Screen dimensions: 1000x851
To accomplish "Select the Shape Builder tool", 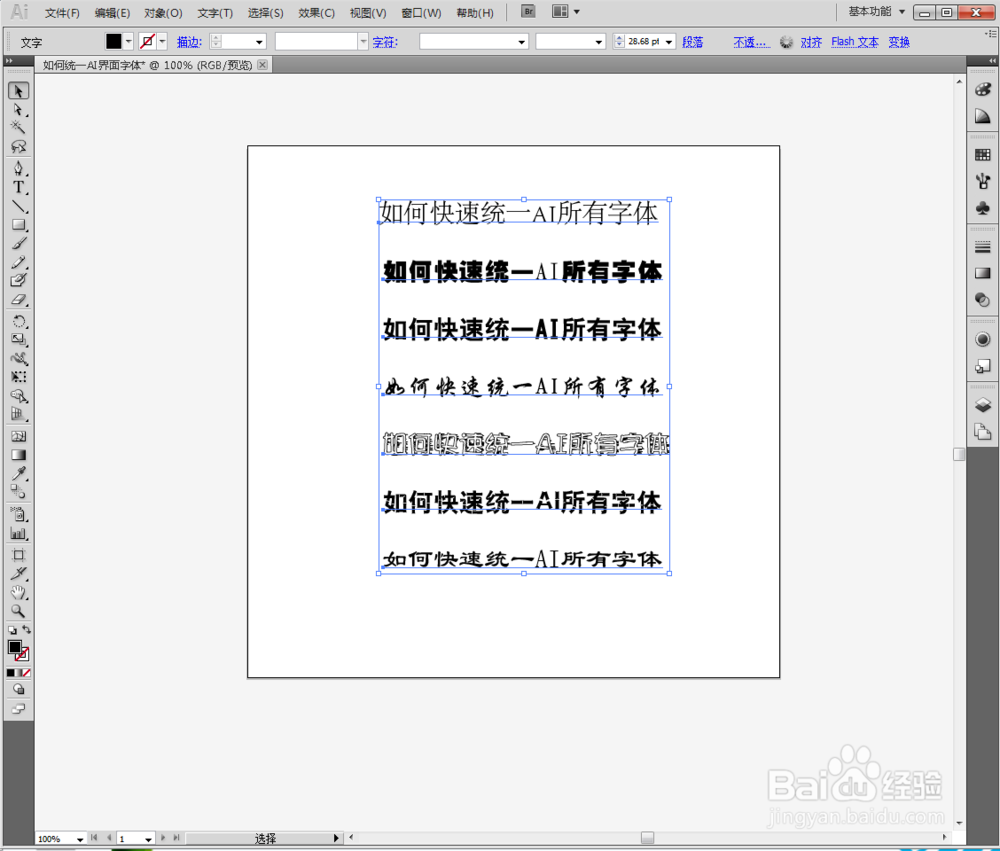I will pyautogui.click(x=18, y=396).
